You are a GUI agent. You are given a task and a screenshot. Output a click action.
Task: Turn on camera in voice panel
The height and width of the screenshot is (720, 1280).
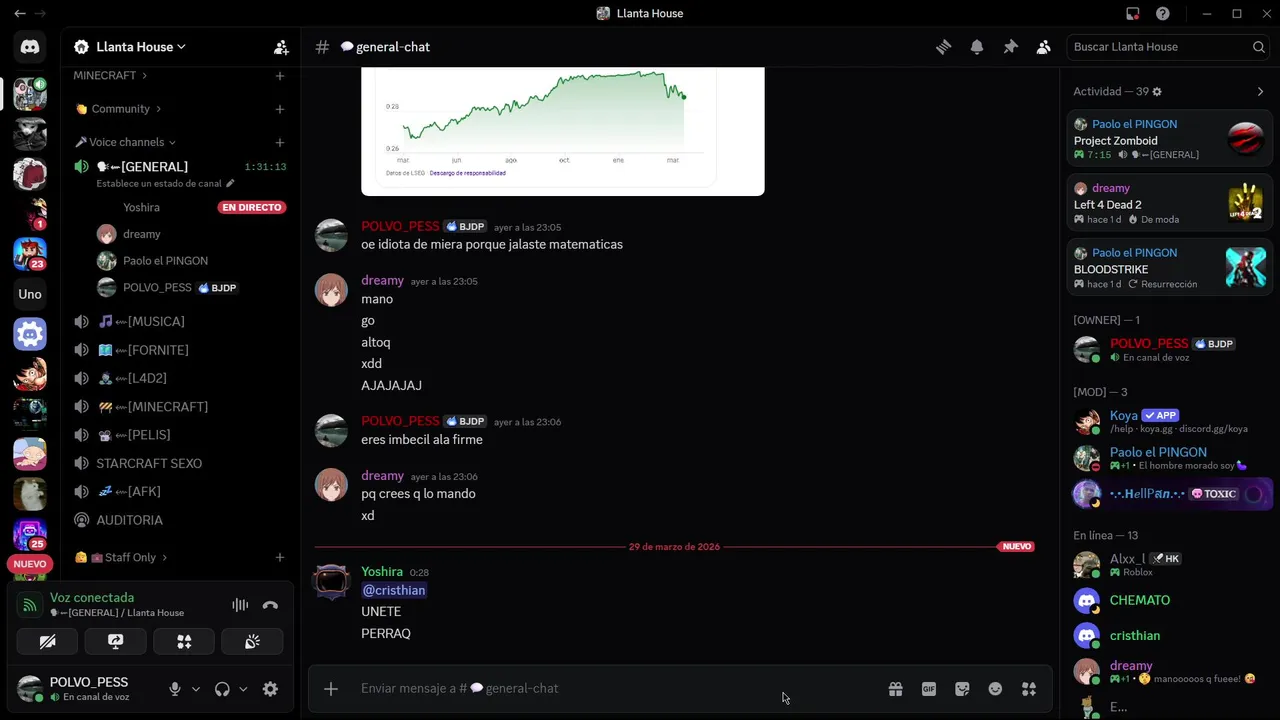coord(47,641)
